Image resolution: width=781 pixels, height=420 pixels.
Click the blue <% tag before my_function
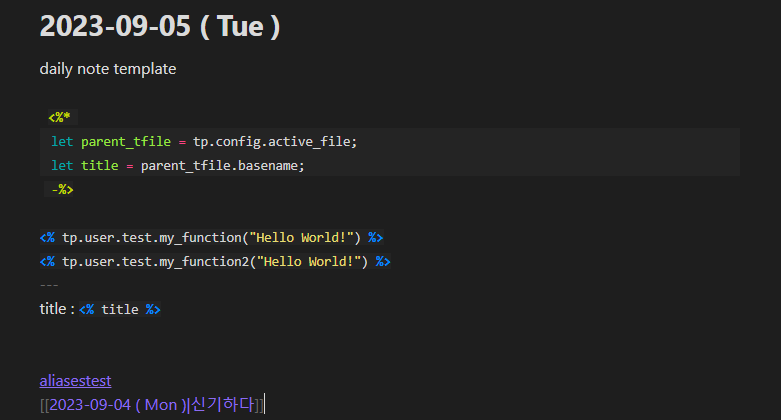[47, 238]
